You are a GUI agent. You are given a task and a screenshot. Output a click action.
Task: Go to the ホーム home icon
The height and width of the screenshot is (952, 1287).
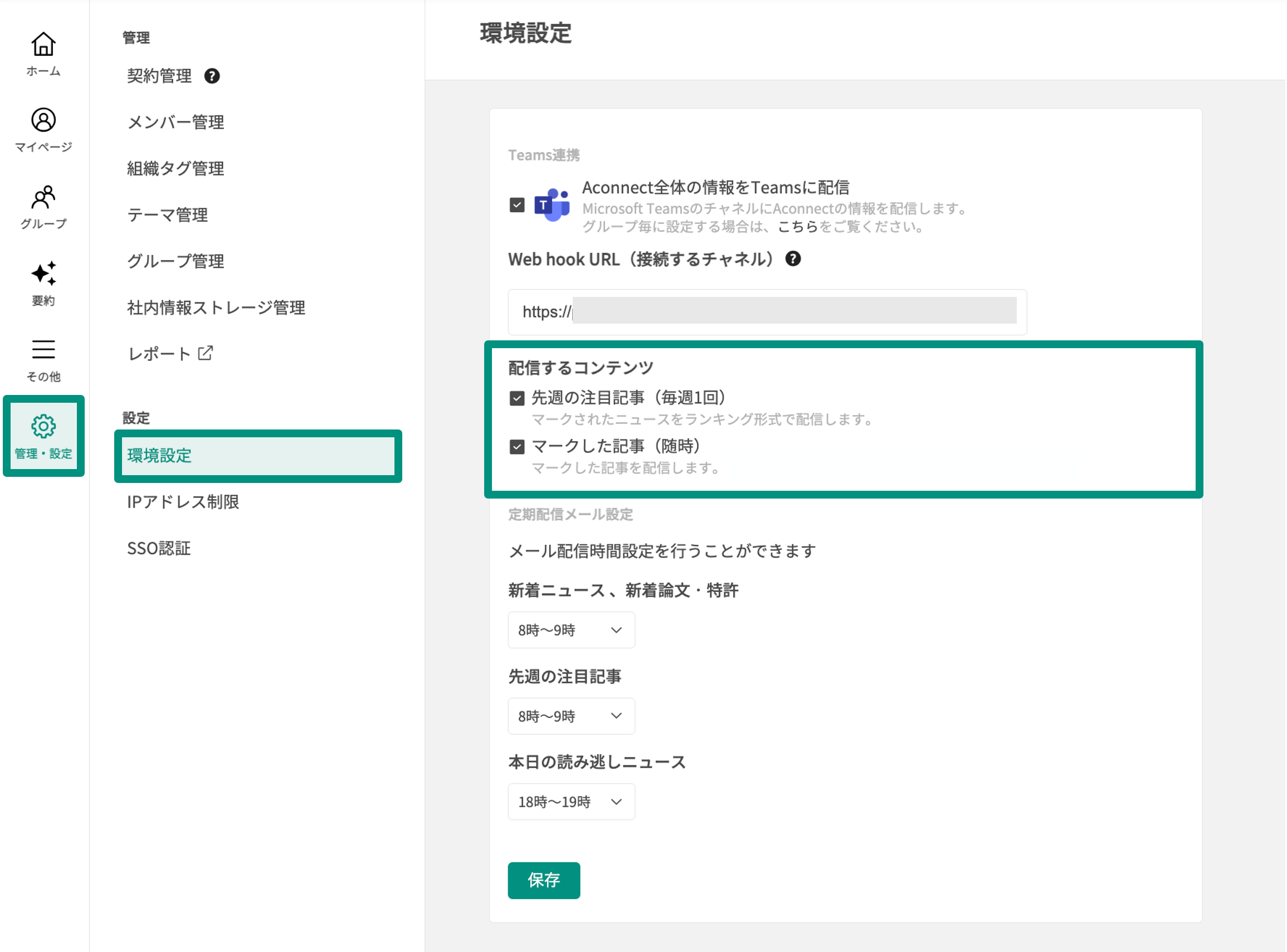point(43,45)
